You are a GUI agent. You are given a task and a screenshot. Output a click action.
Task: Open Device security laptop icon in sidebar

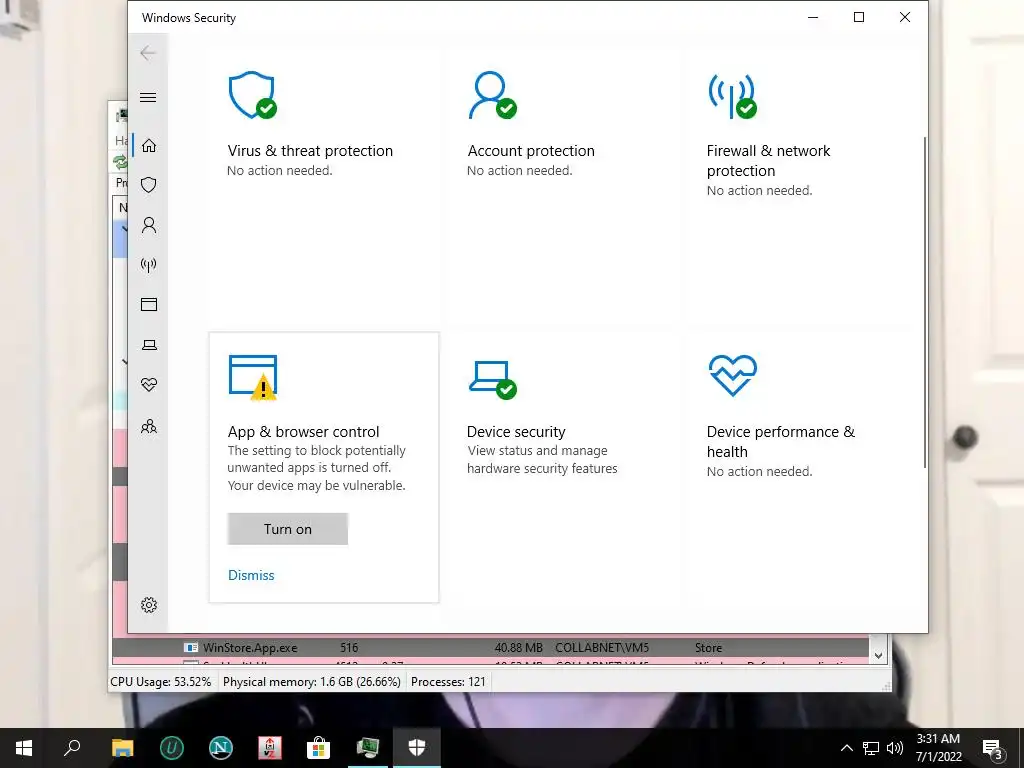tap(149, 345)
